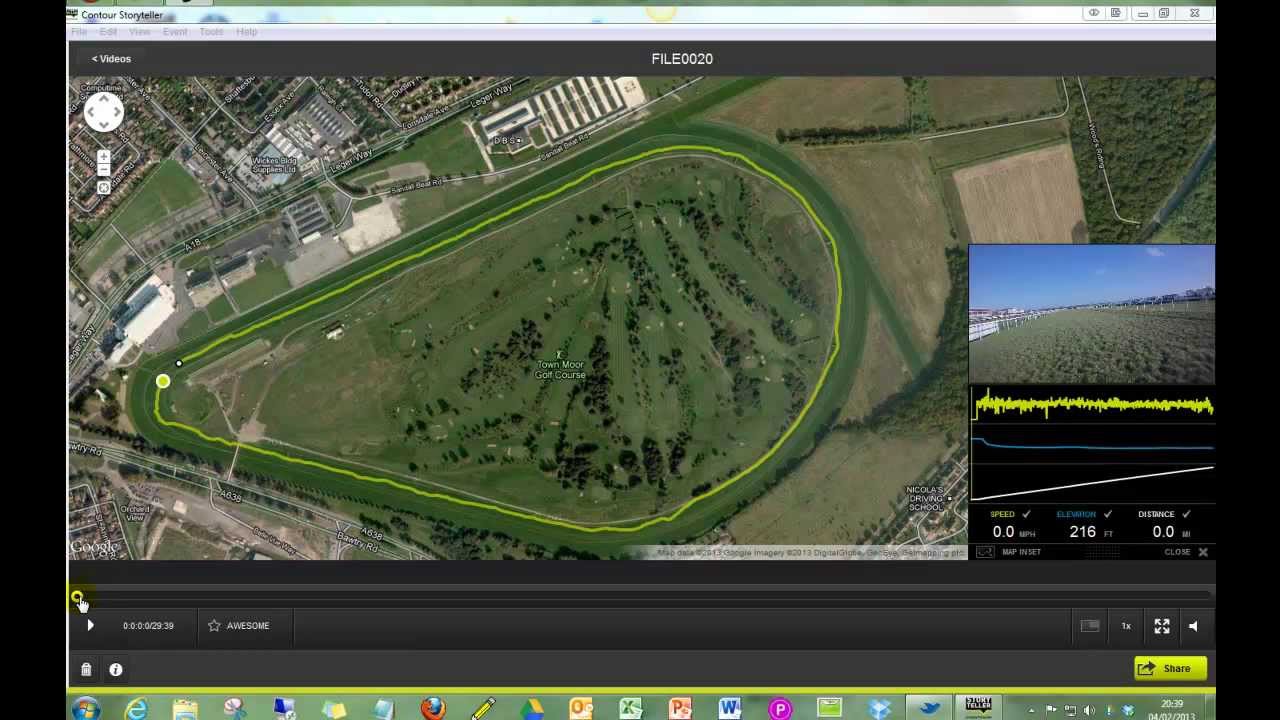Open the Windows Start menu
The image size is (1280, 720).
(86, 708)
